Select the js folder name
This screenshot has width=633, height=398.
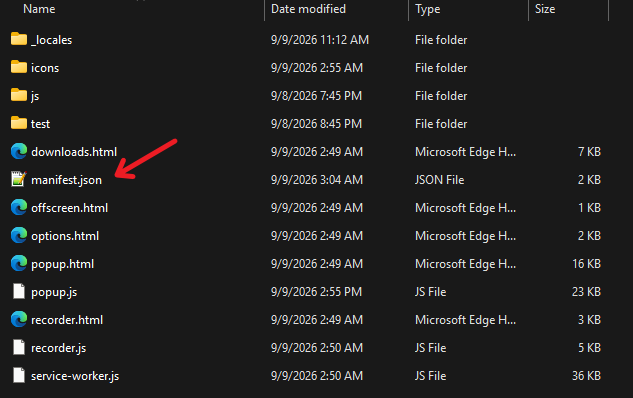click(x=35, y=96)
